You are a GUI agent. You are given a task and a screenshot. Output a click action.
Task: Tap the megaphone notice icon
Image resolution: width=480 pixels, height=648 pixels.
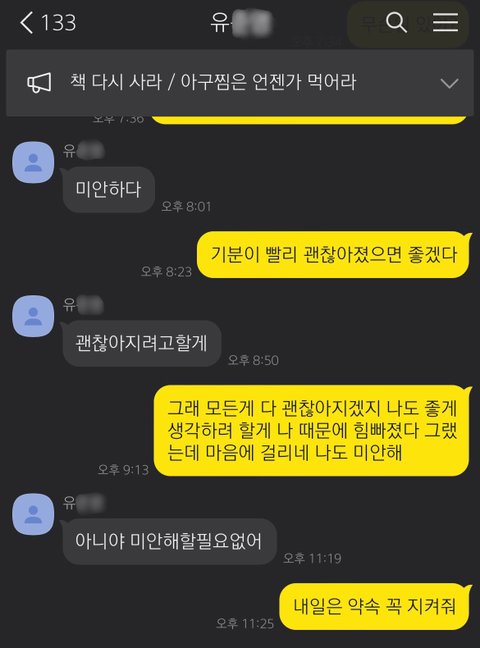(x=39, y=82)
